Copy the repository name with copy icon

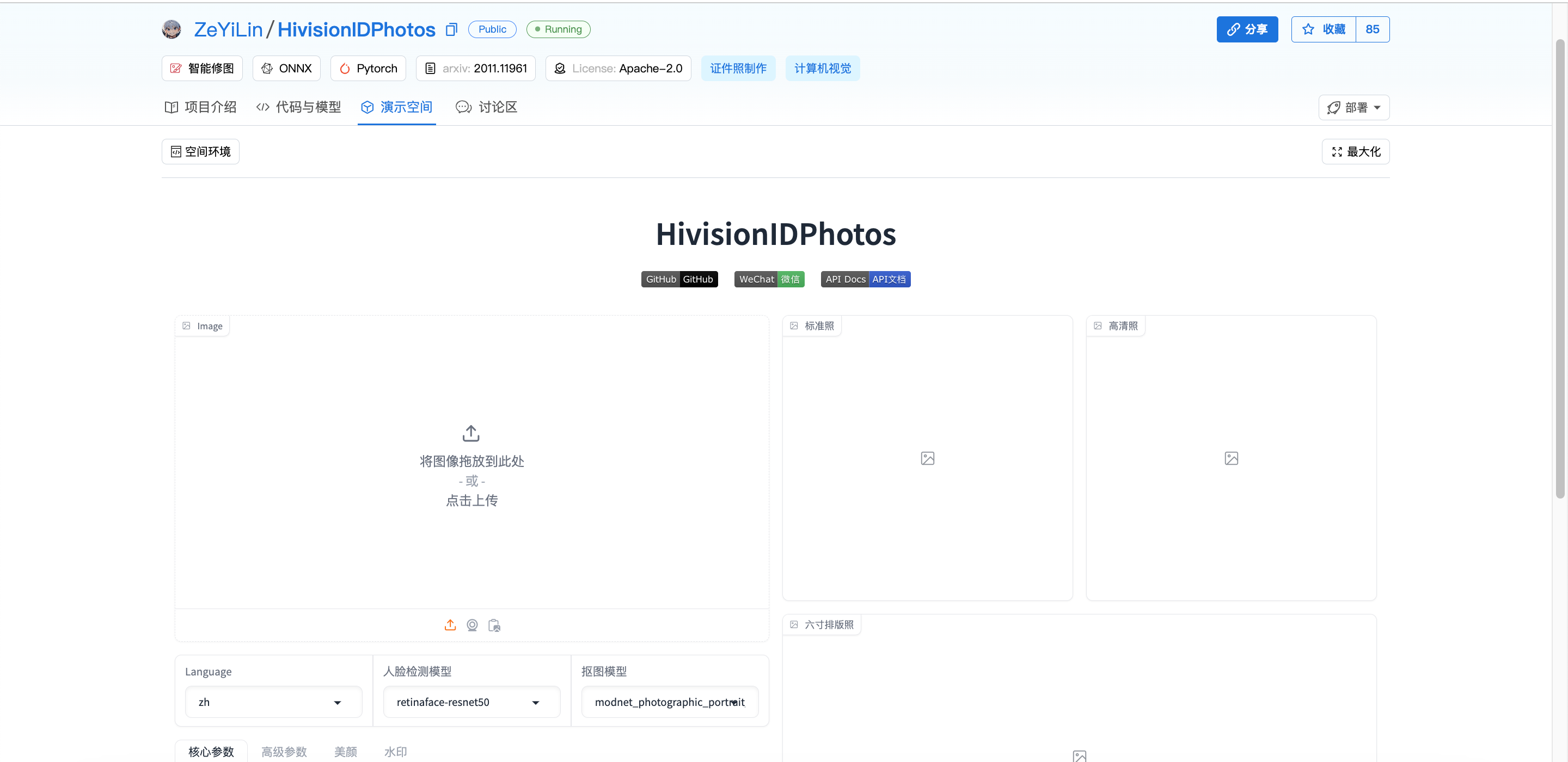click(451, 29)
